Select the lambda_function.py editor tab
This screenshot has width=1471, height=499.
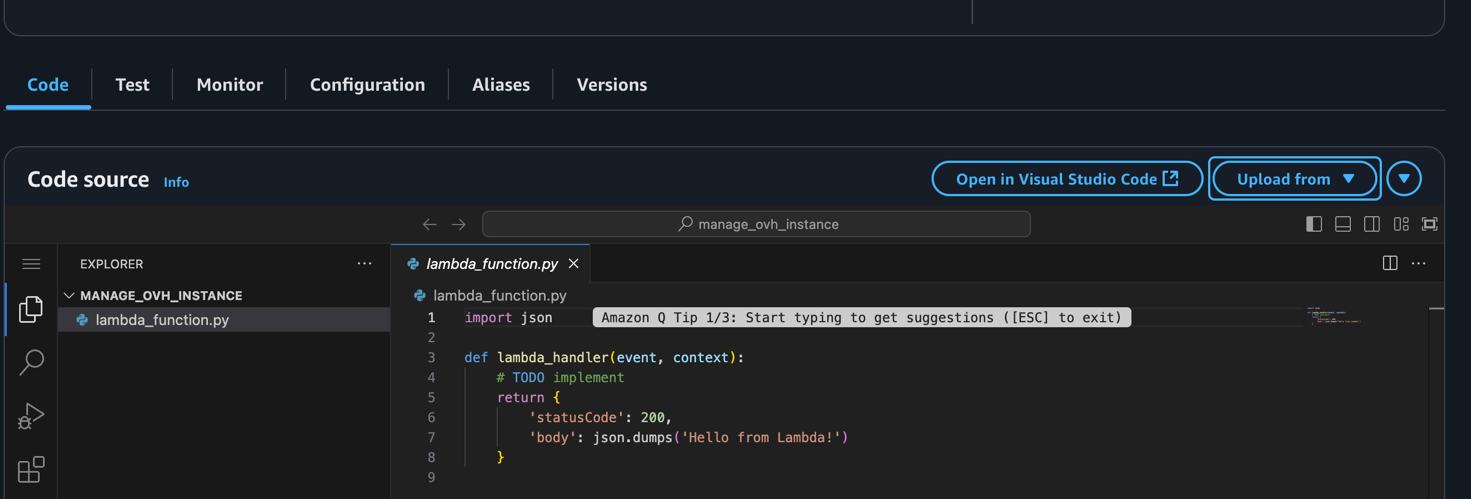pos(491,264)
